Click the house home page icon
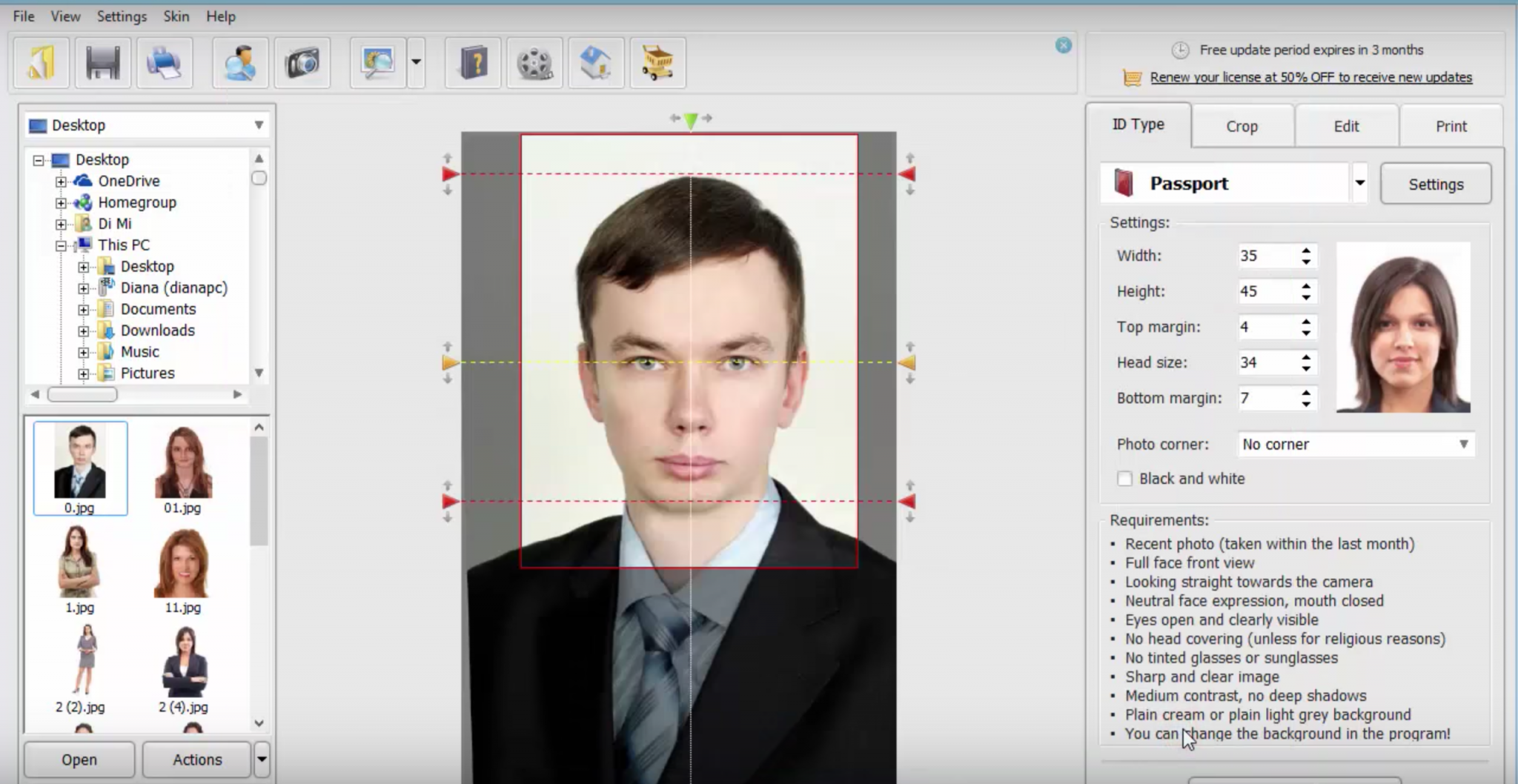Viewport: 1518px width, 784px height. coord(596,63)
